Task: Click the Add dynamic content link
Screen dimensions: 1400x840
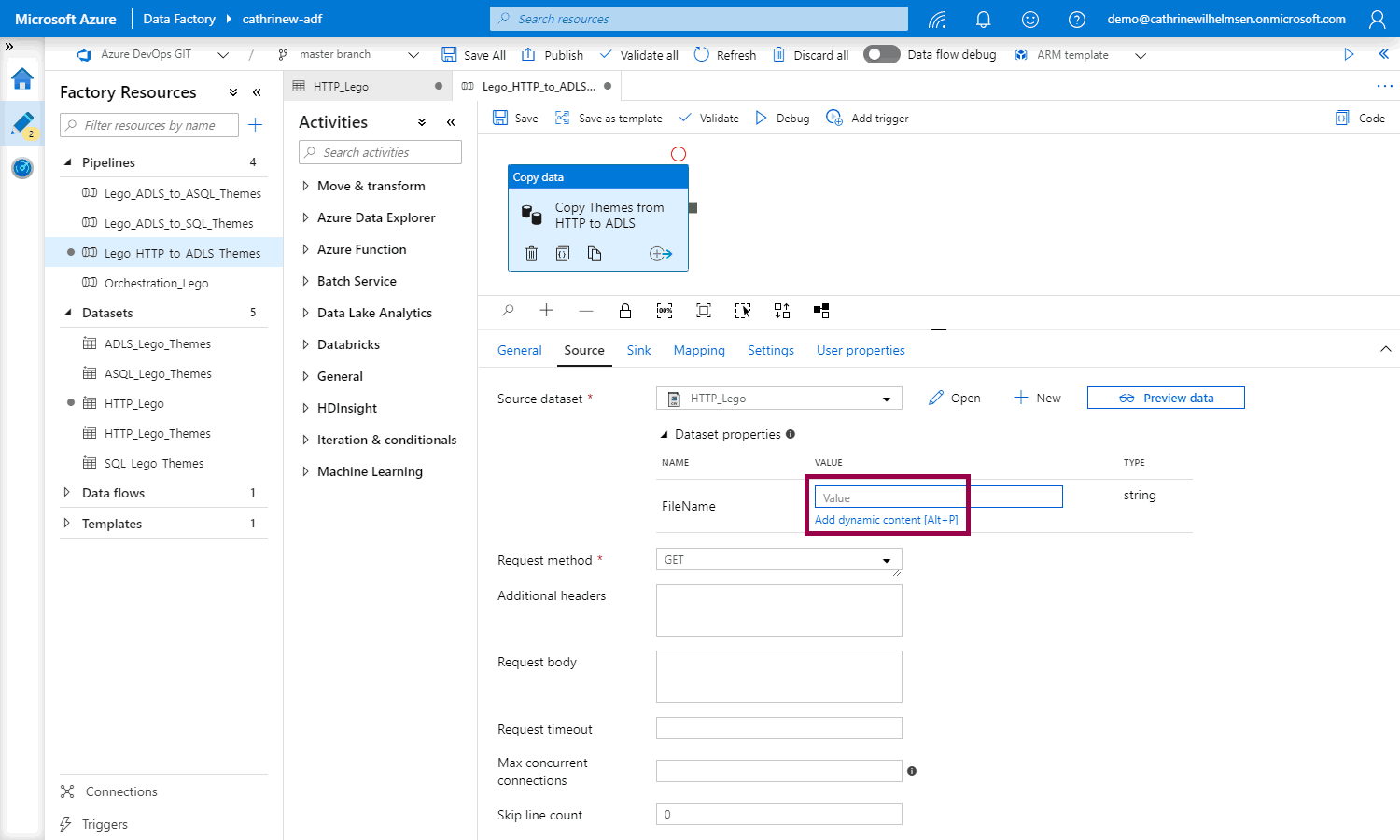Action: 886,520
